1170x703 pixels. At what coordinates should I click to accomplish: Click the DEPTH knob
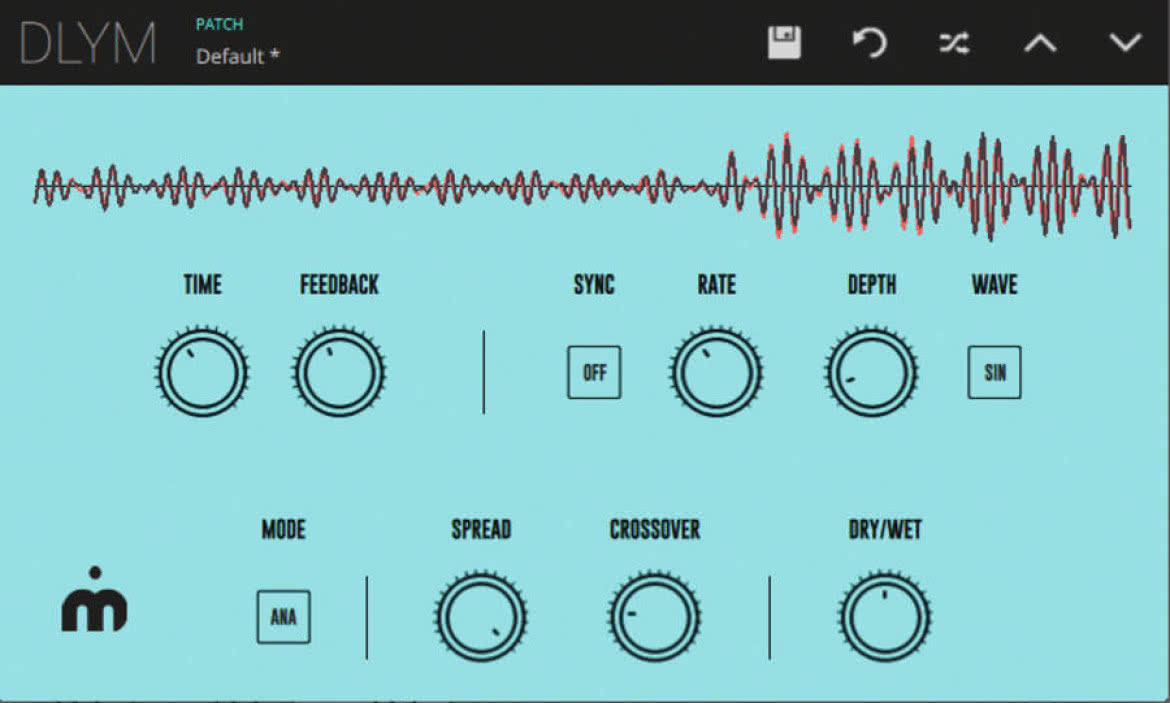[x=871, y=371]
